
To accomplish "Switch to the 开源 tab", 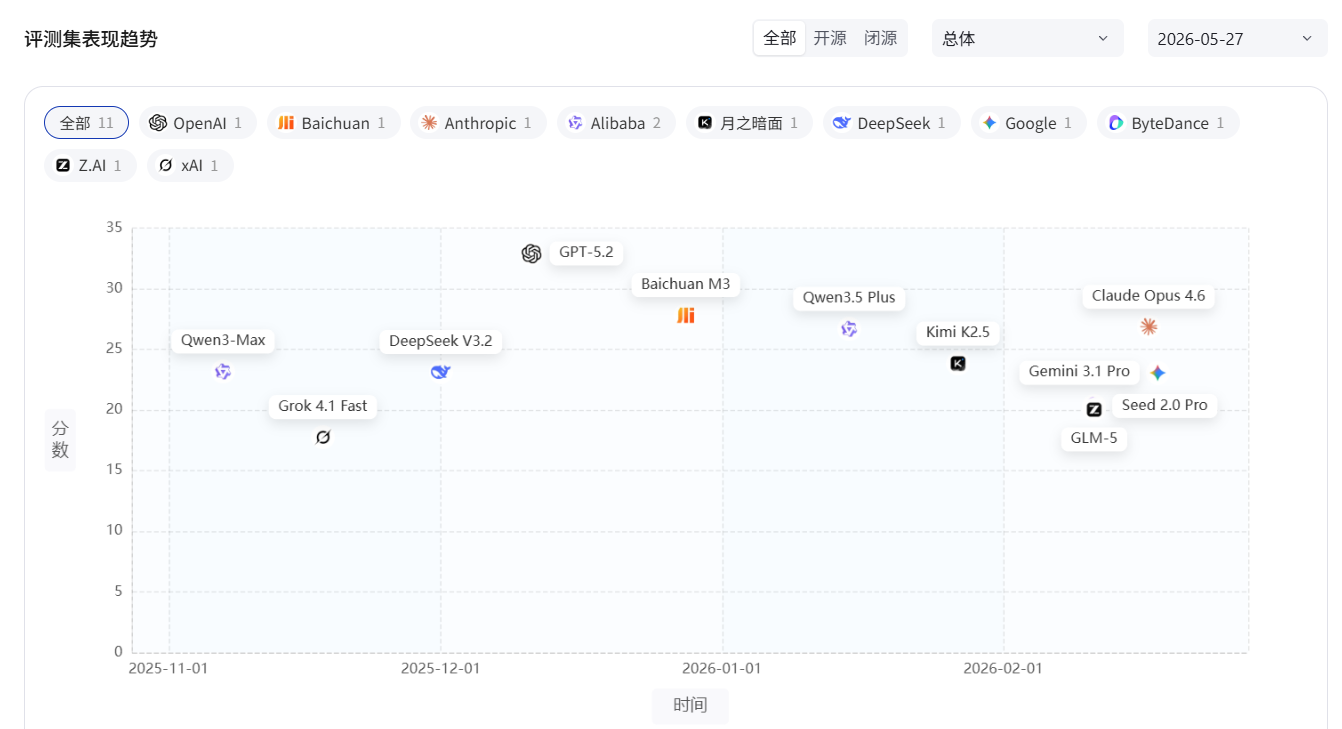I will coord(830,38).
